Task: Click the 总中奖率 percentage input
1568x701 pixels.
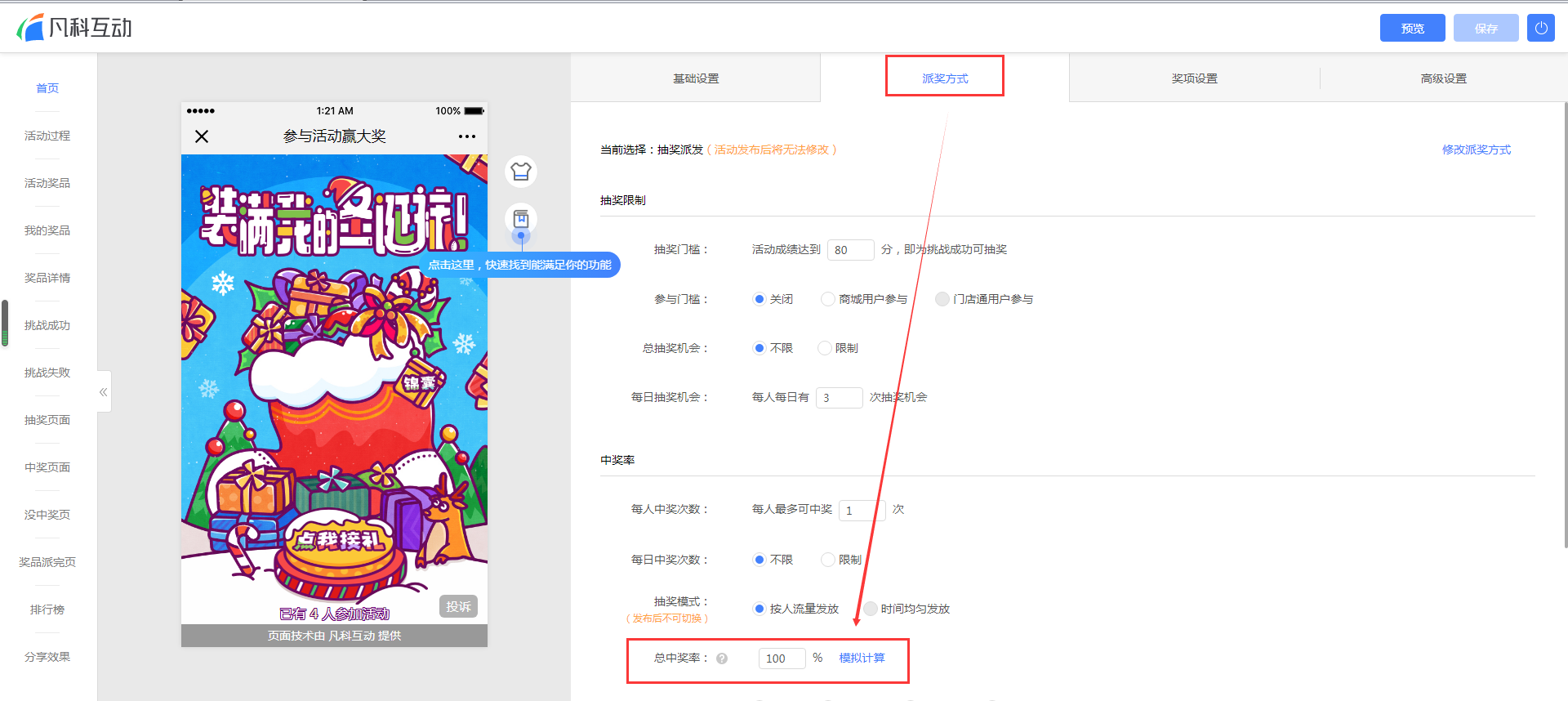Action: pyautogui.click(x=782, y=659)
